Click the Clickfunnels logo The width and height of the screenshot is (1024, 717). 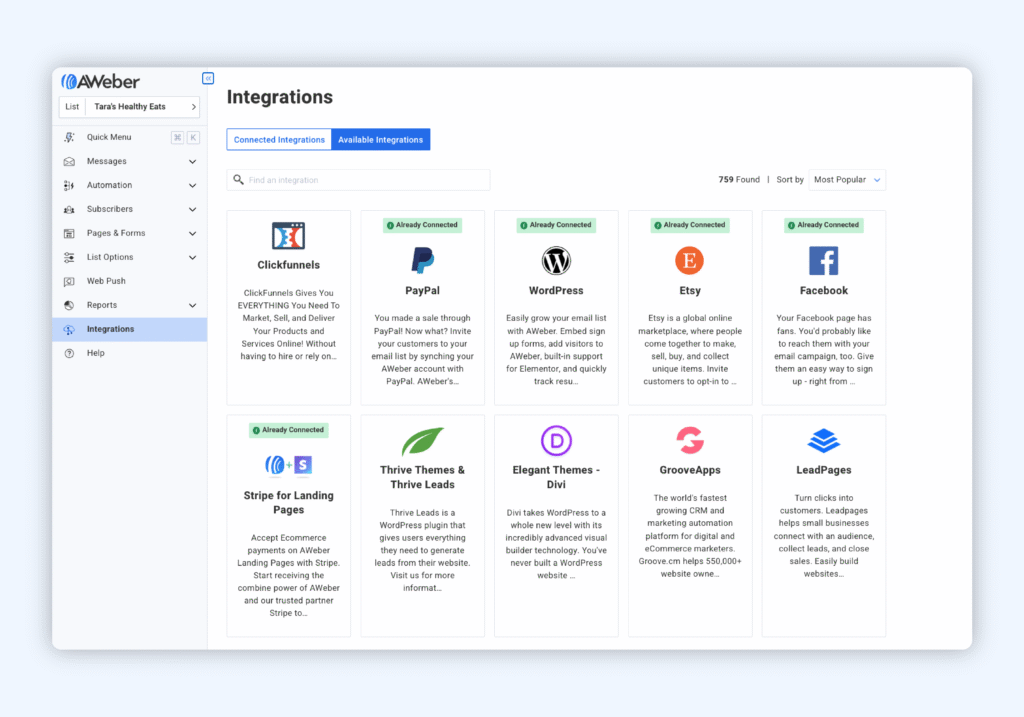pos(289,236)
